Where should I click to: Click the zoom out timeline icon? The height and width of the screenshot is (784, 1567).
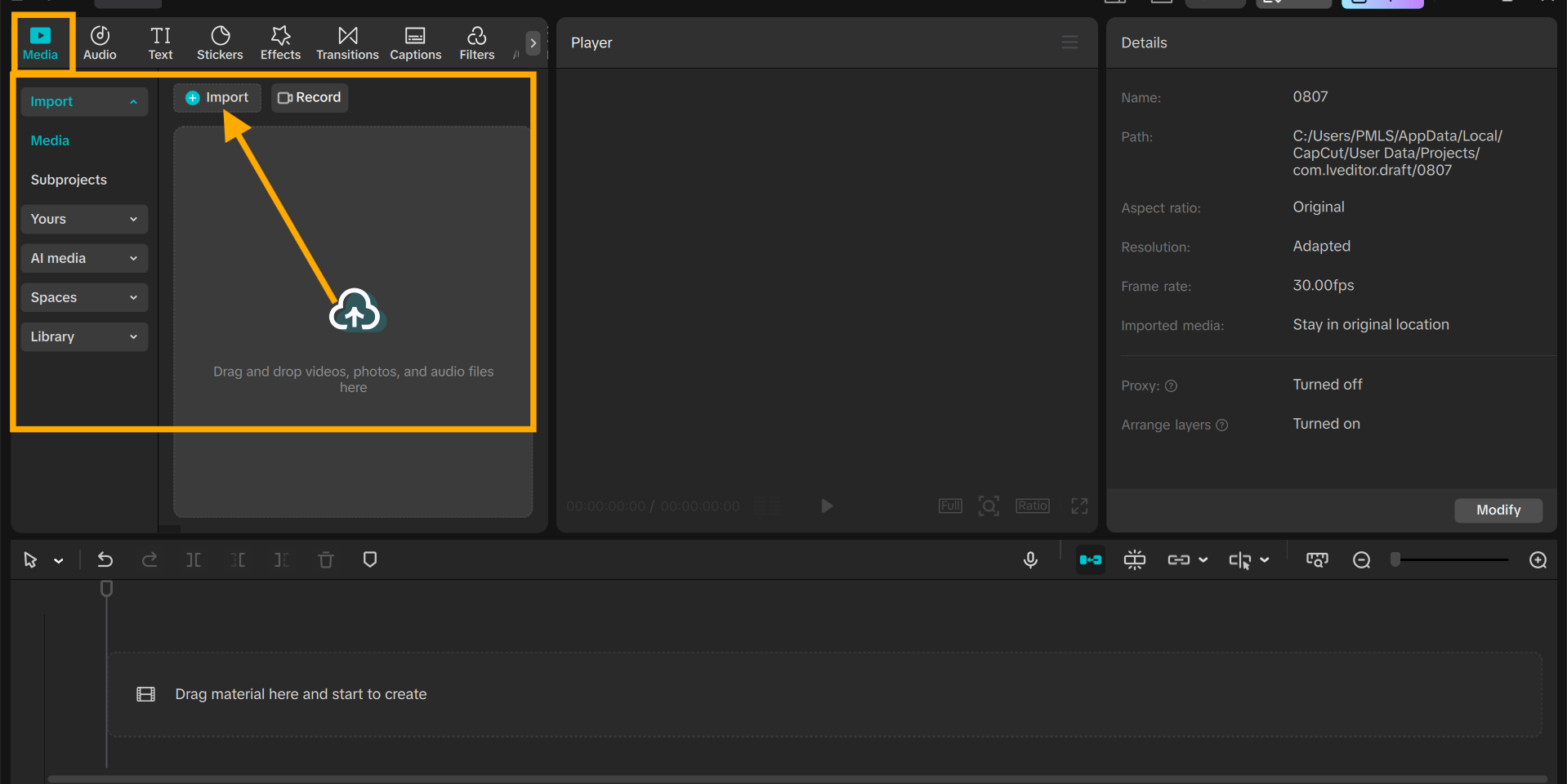coord(1361,559)
